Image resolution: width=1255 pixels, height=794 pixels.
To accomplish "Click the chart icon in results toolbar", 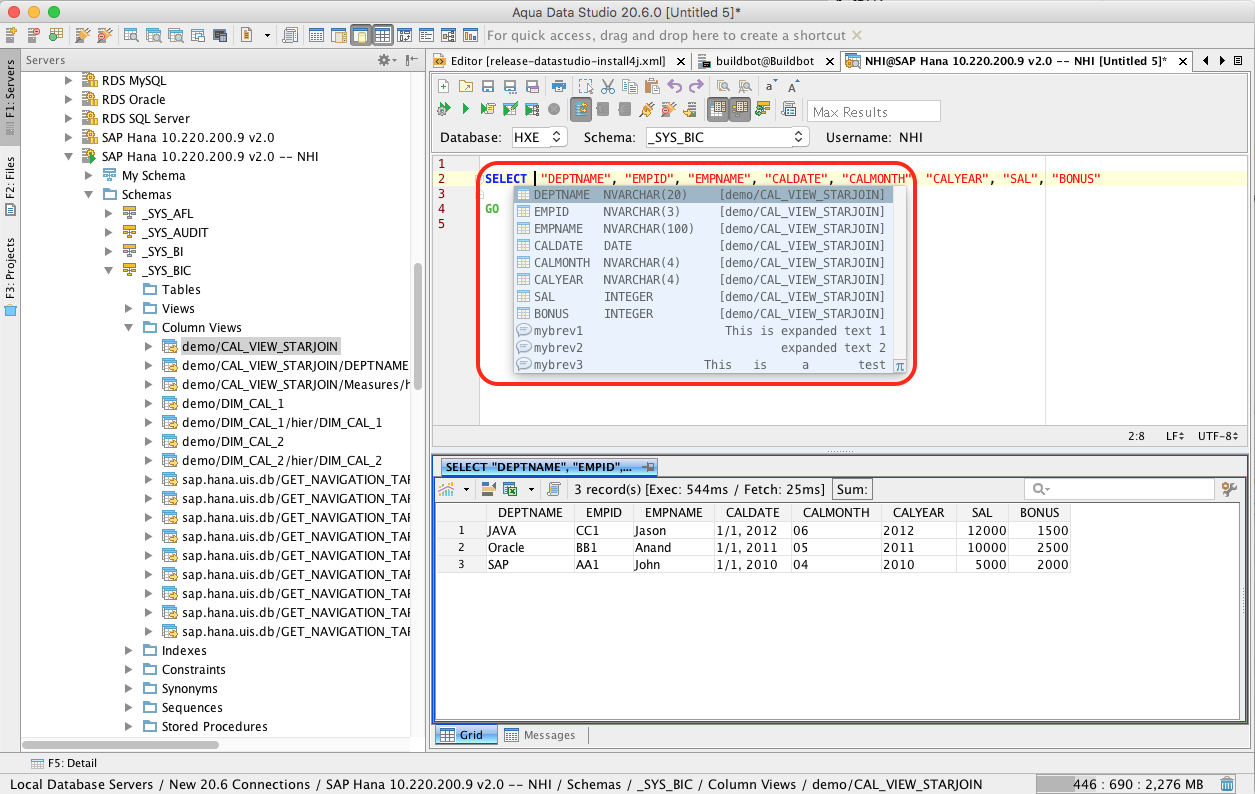I will pos(446,489).
